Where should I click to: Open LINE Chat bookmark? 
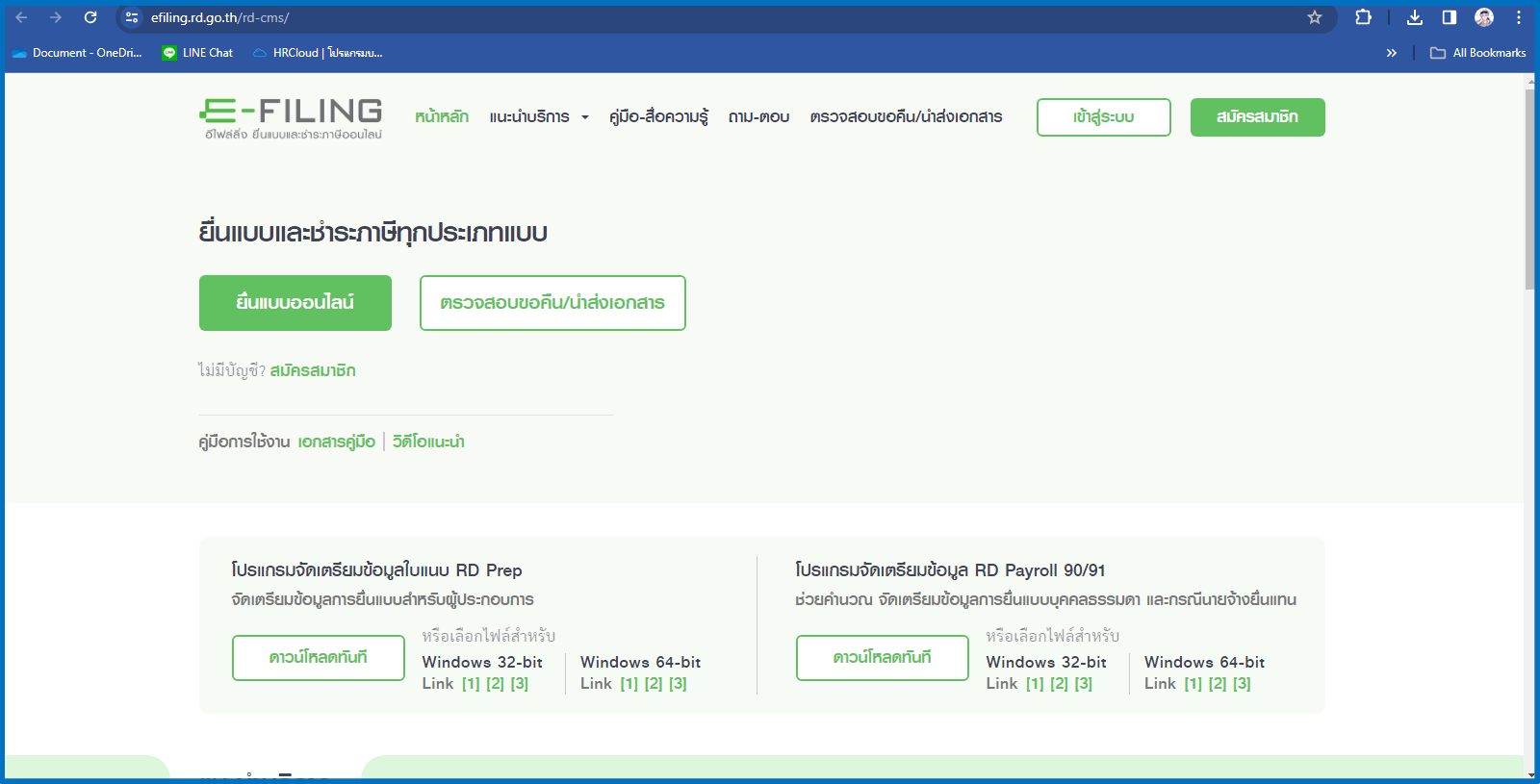[x=198, y=53]
